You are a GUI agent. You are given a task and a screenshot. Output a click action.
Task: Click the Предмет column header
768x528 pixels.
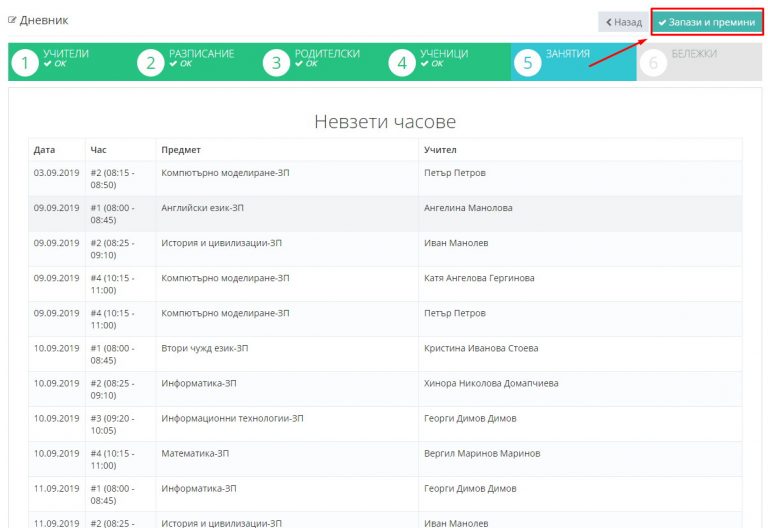tap(181, 150)
